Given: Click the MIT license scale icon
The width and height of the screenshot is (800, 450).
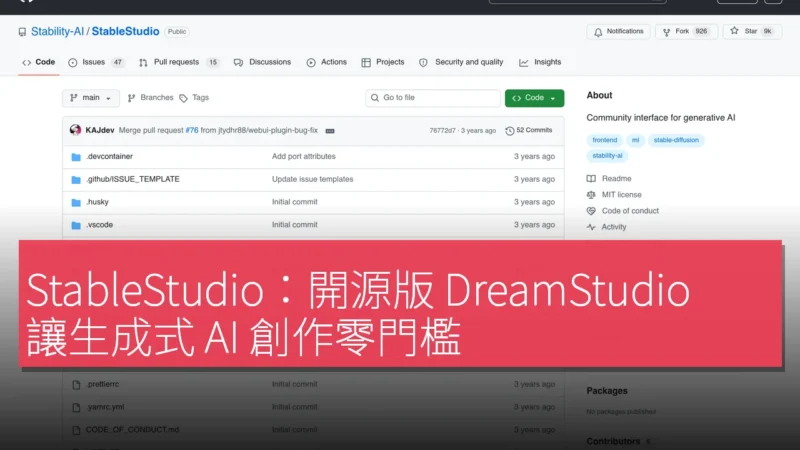Looking at the screenshot, I should click(591, 195).
